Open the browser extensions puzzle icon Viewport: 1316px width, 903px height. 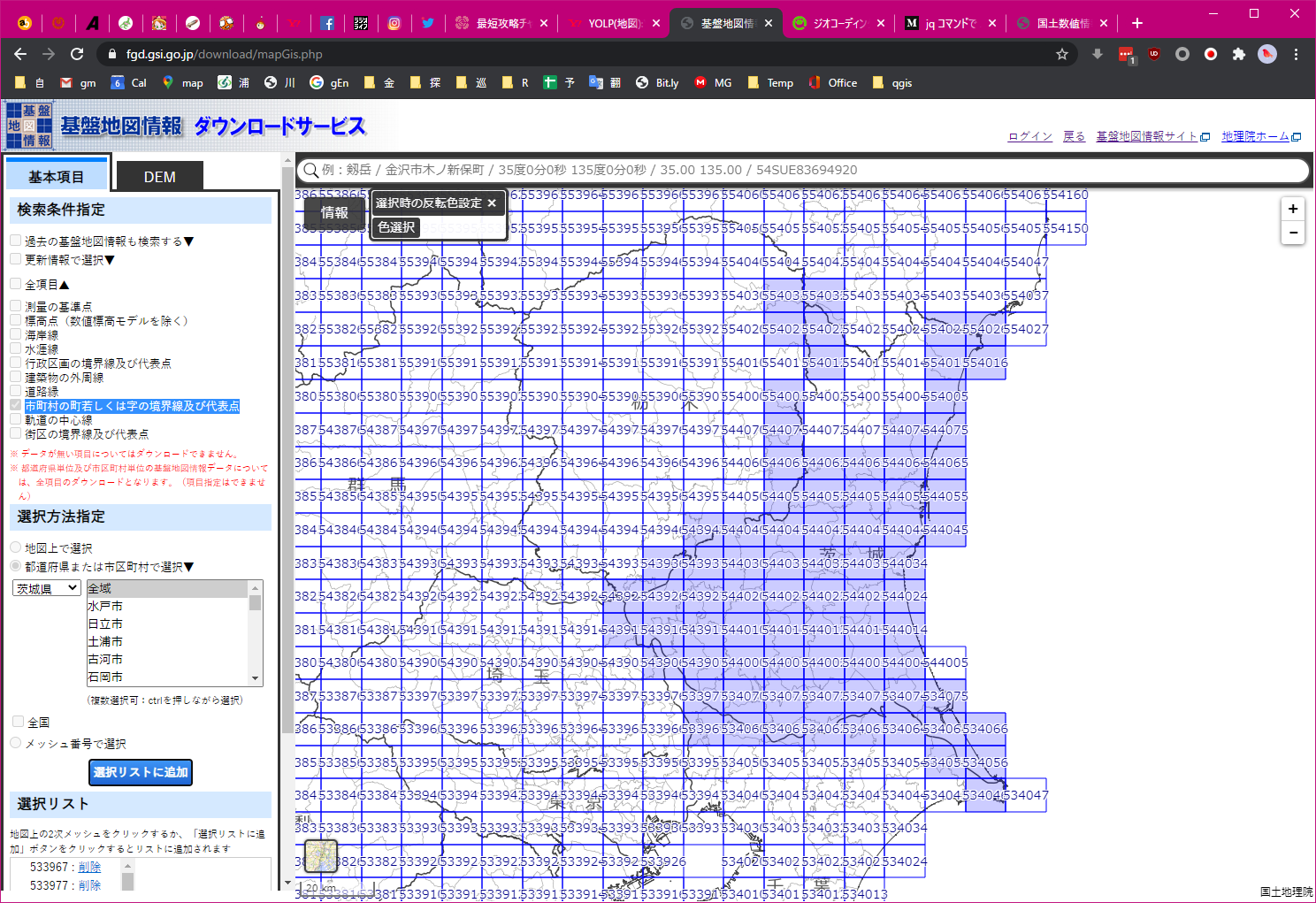point(1238,54)
